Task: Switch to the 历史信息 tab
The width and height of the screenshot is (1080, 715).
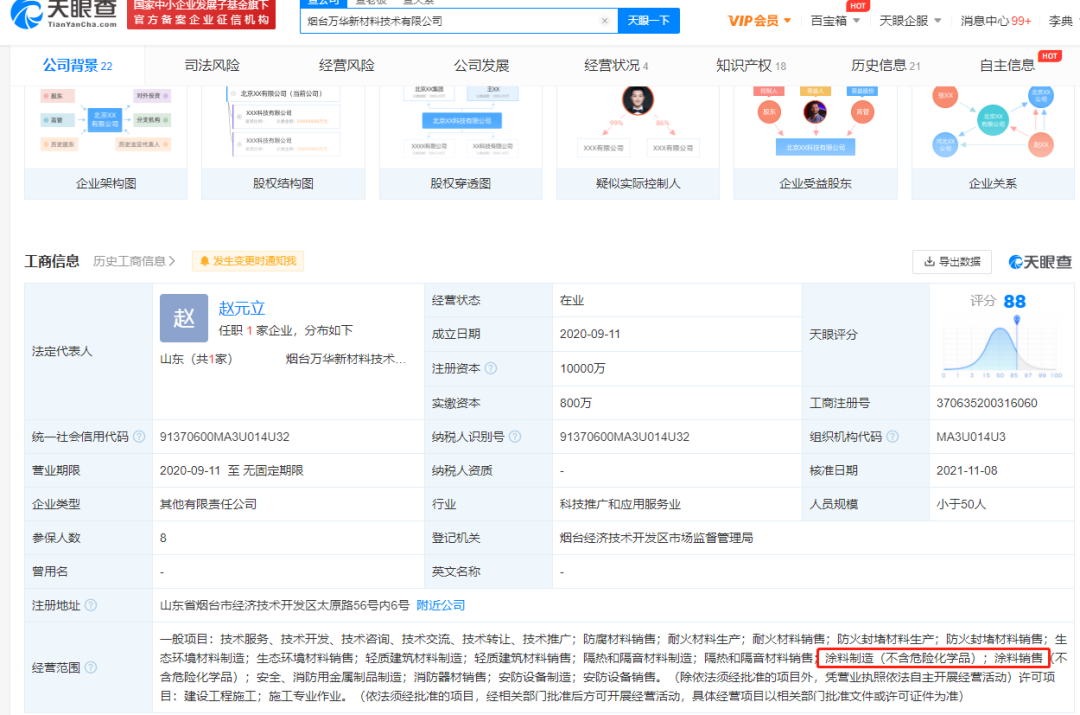Action: [885, 65]
